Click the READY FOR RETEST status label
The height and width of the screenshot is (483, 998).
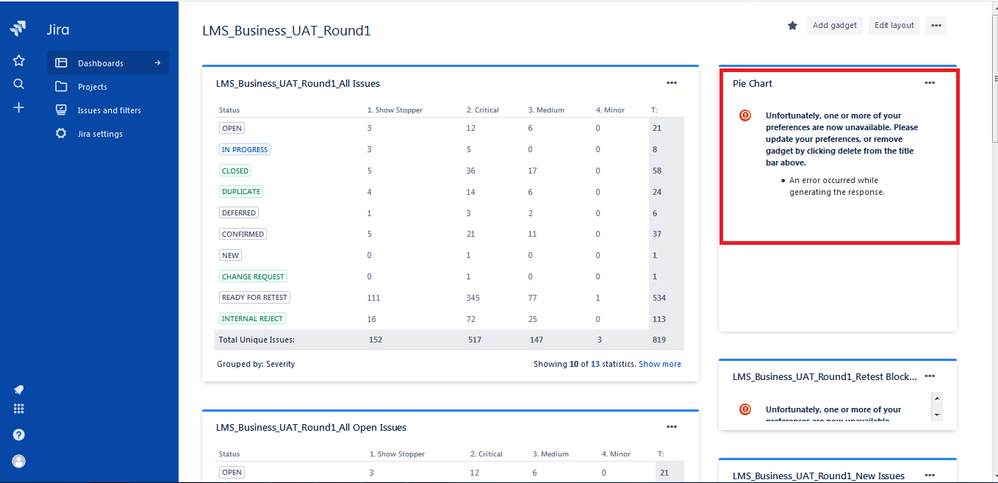click(255, 297)
